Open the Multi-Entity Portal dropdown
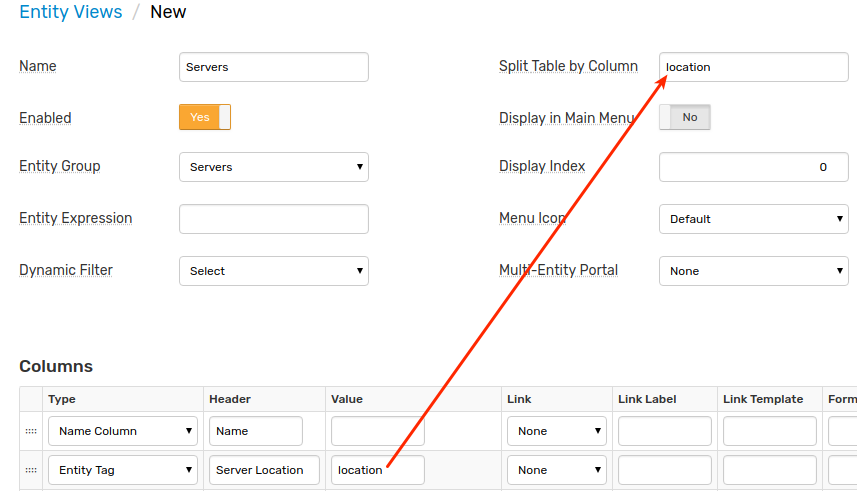 coord(754,271)
